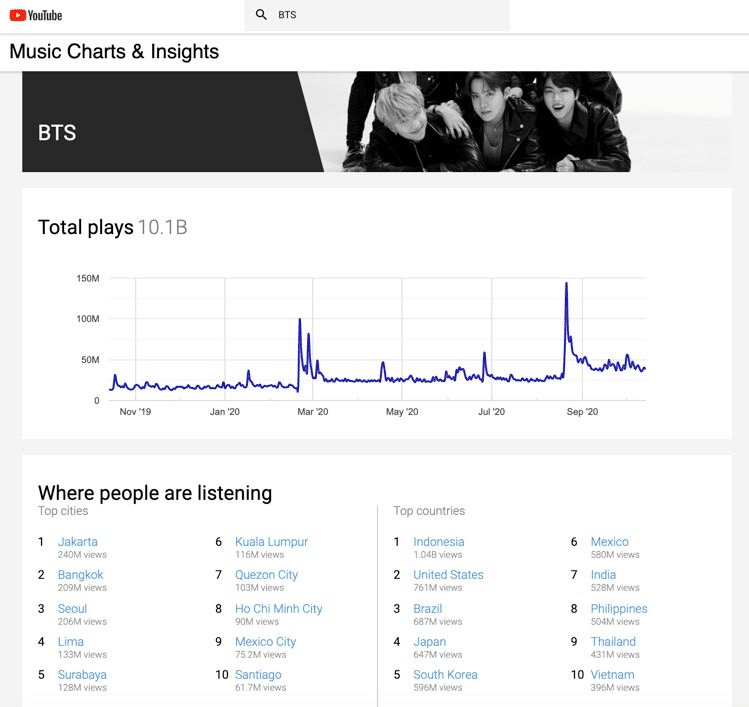Click the chart spike before Mar '20
Viewport: 749px width, 707px height.
300,319
